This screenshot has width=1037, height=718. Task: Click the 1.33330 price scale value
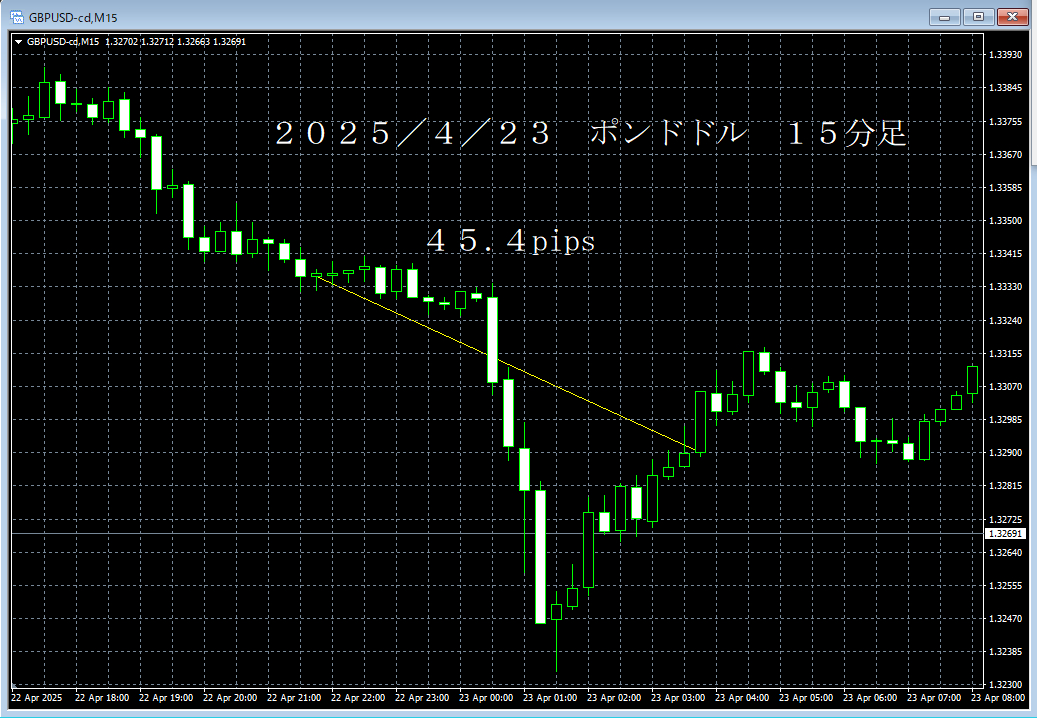[1005, 287]
